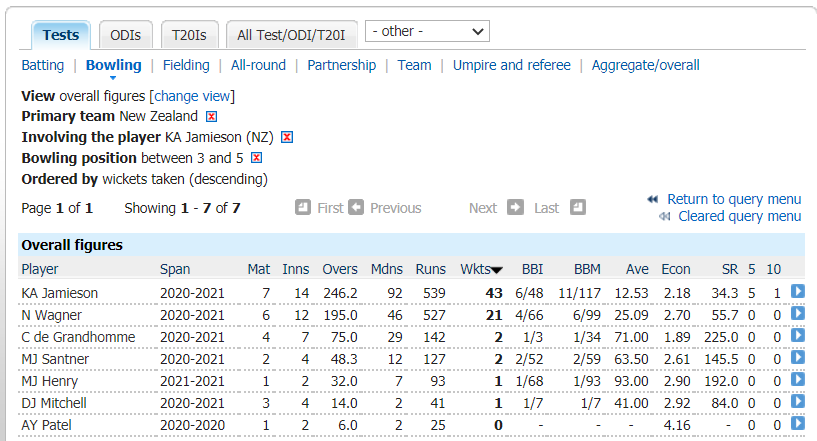Image resolution: width=817 pixels, height=441 pixels.
Task: Click blue arrow icon for N Wagner row
Action: [797, 314]
